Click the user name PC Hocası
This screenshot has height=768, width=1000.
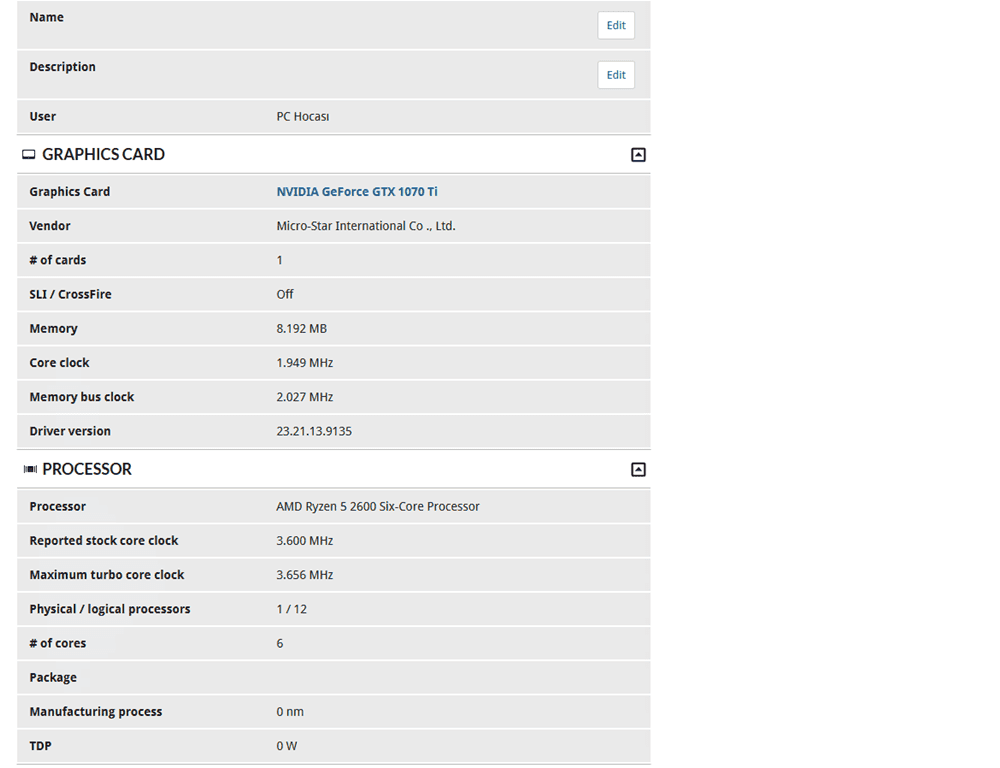point(303,117)
